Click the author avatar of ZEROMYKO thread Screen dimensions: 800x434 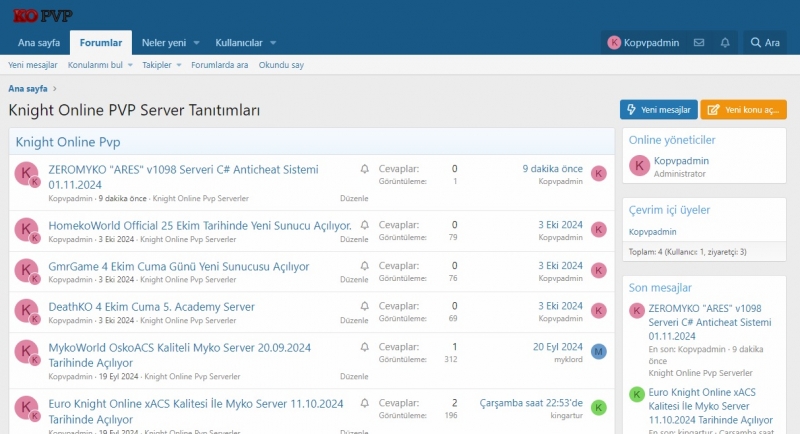26,174
